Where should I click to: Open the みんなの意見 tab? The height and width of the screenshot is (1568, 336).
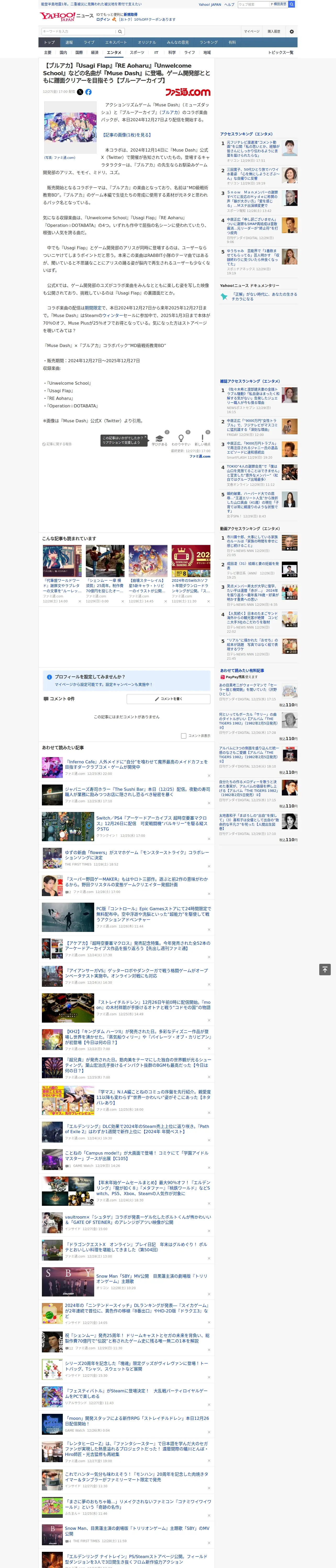pos(178,43)
